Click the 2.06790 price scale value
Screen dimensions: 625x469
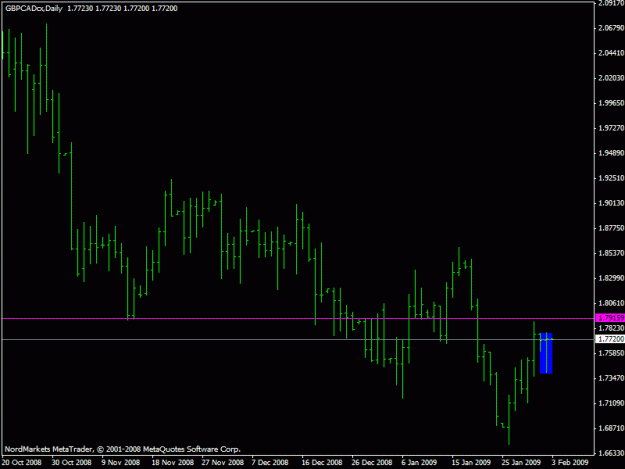611,28
